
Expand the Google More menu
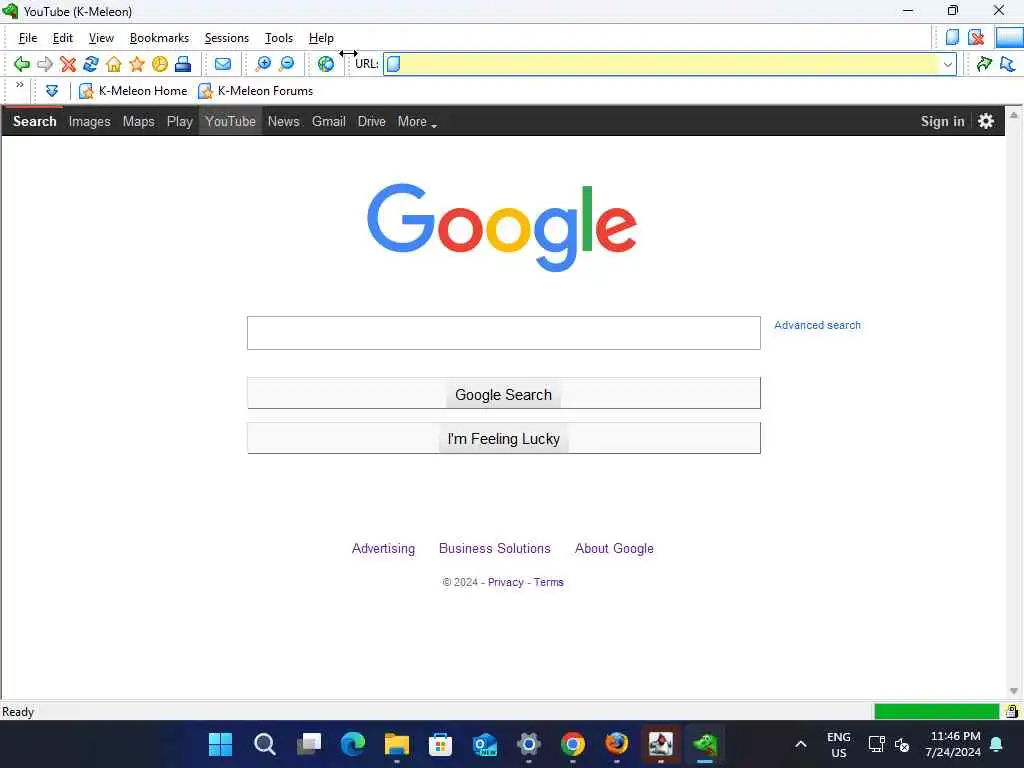coord(417,121)
